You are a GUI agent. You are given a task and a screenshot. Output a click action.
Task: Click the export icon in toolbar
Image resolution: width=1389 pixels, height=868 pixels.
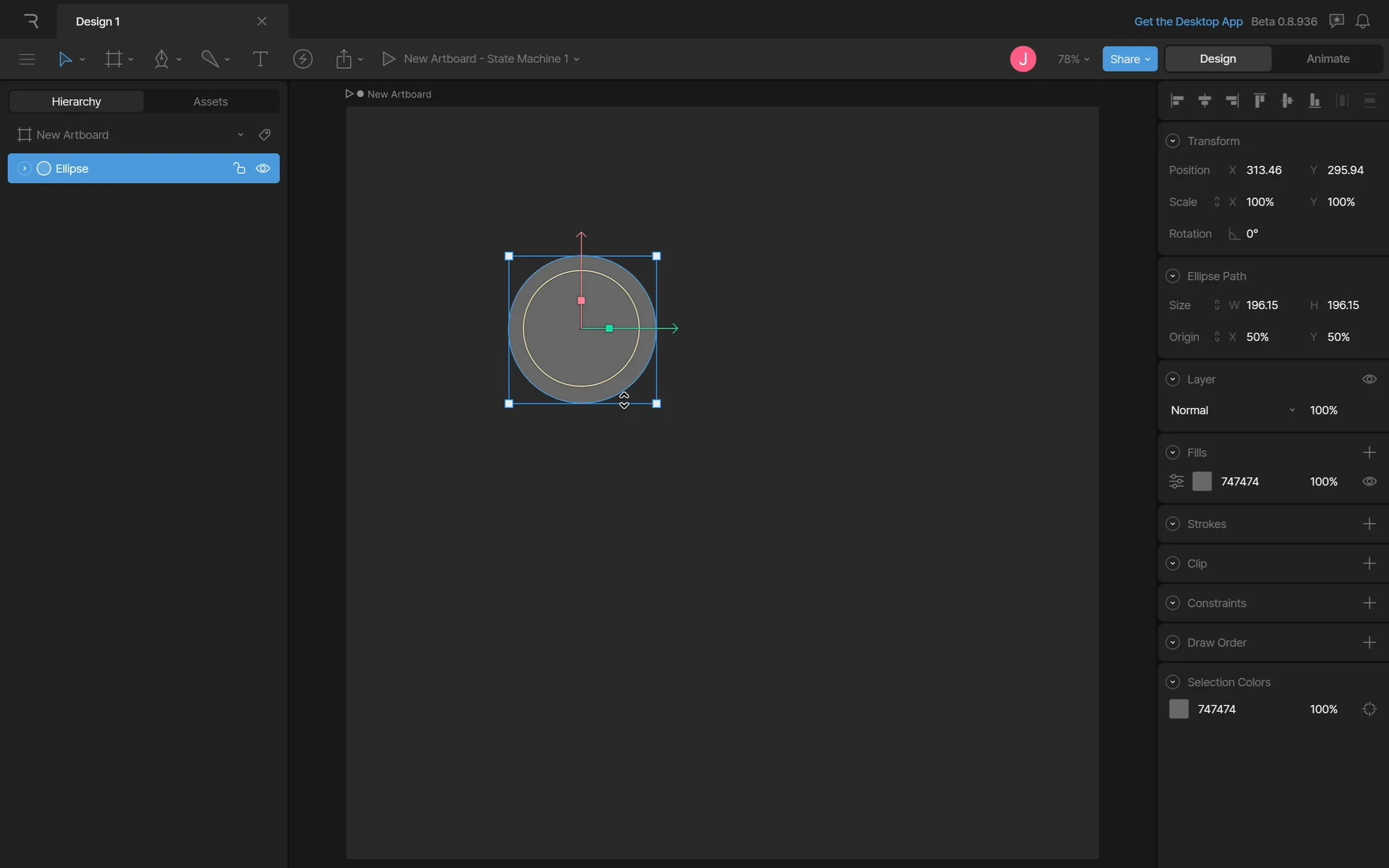[344, 59]
